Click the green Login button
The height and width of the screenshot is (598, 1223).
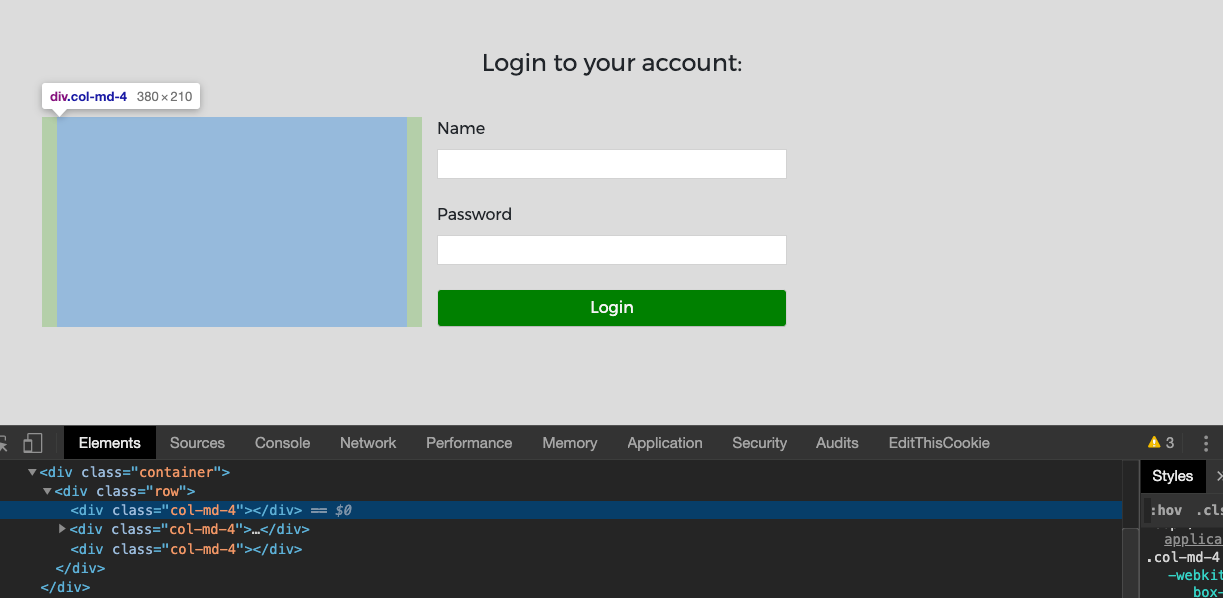tap(612, 308)
